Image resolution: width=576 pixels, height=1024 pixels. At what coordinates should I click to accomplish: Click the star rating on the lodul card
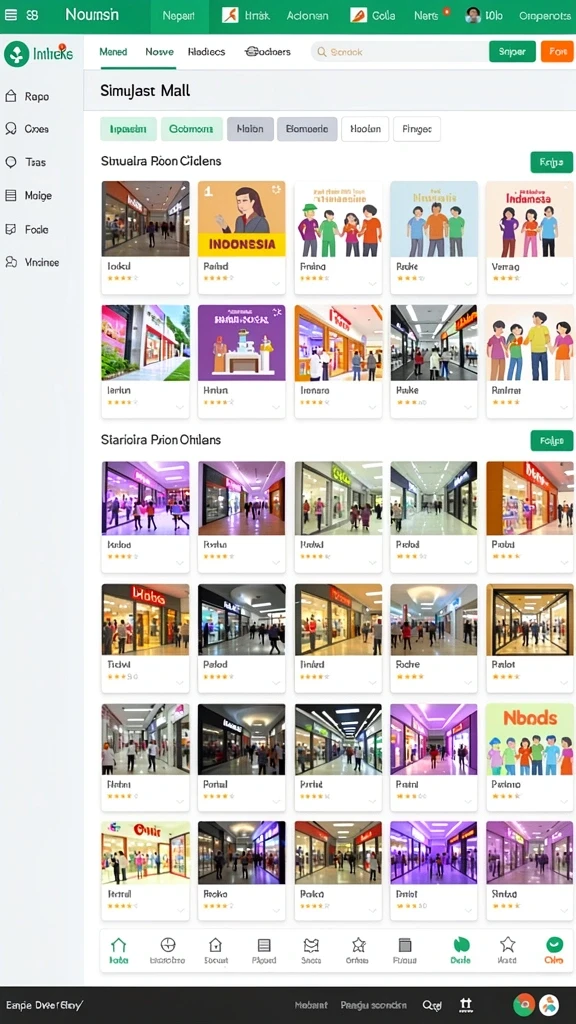pyautogui.click(x=123, y=278)
